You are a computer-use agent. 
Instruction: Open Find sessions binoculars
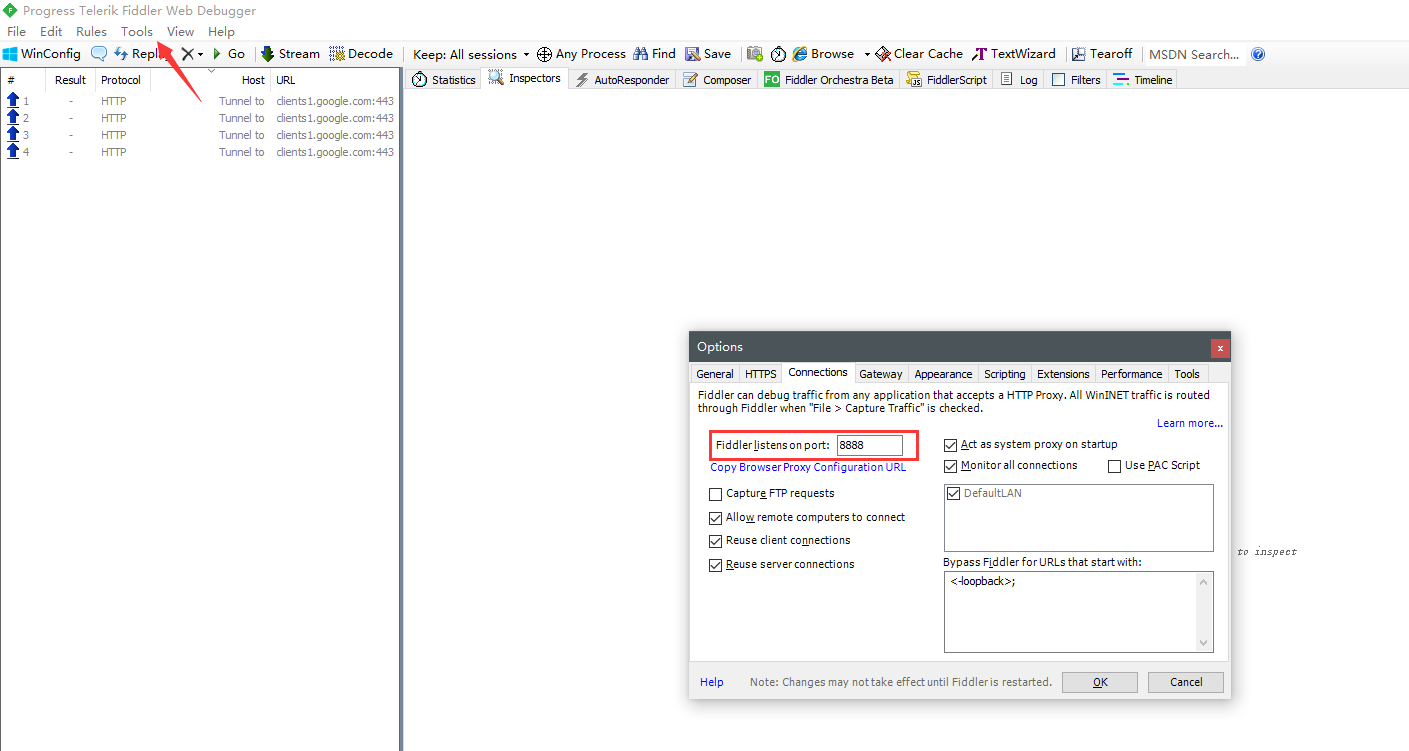[x=654, y=54]
